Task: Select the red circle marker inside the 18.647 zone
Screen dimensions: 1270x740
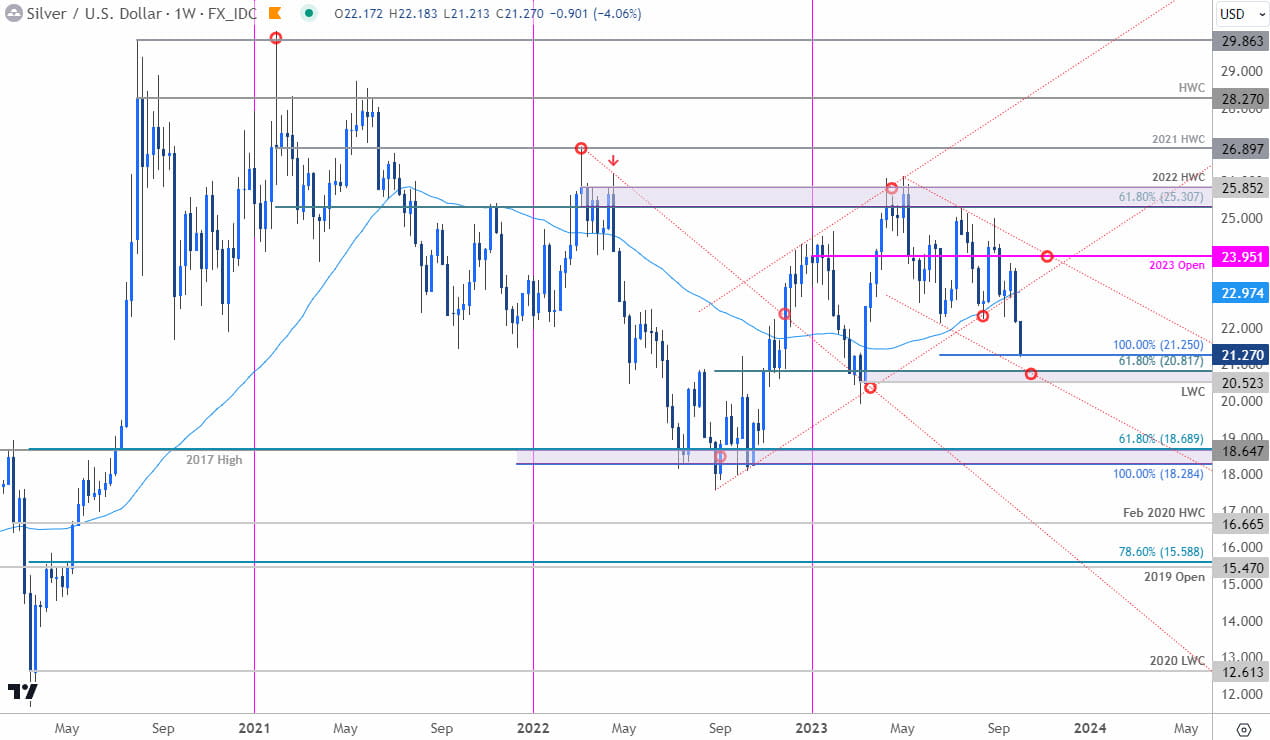Action: [719, 456]
